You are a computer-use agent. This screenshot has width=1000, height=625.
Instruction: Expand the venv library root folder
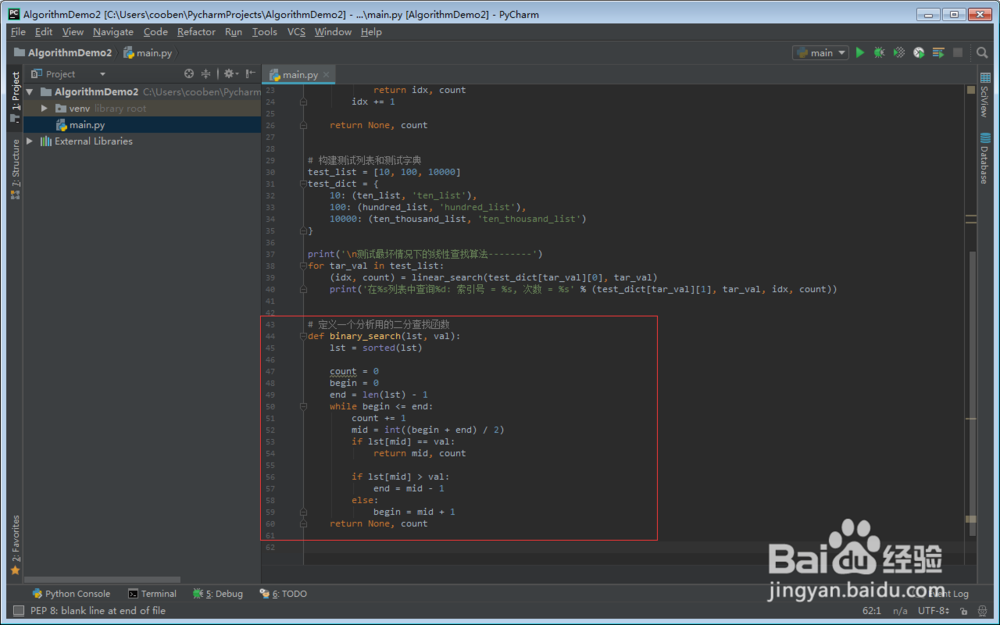click(x=44, y=108)
